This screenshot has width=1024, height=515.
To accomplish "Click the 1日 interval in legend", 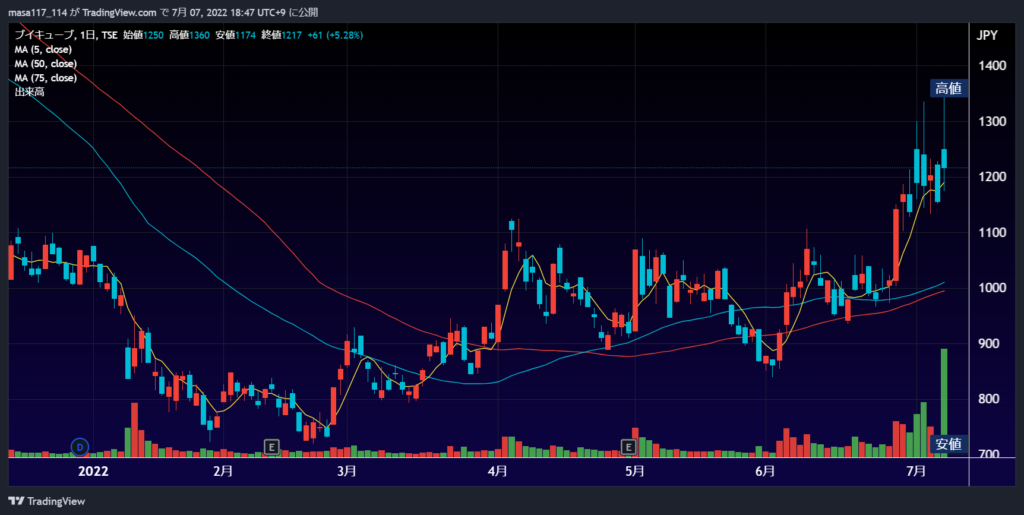I will (x=86, y=35).
